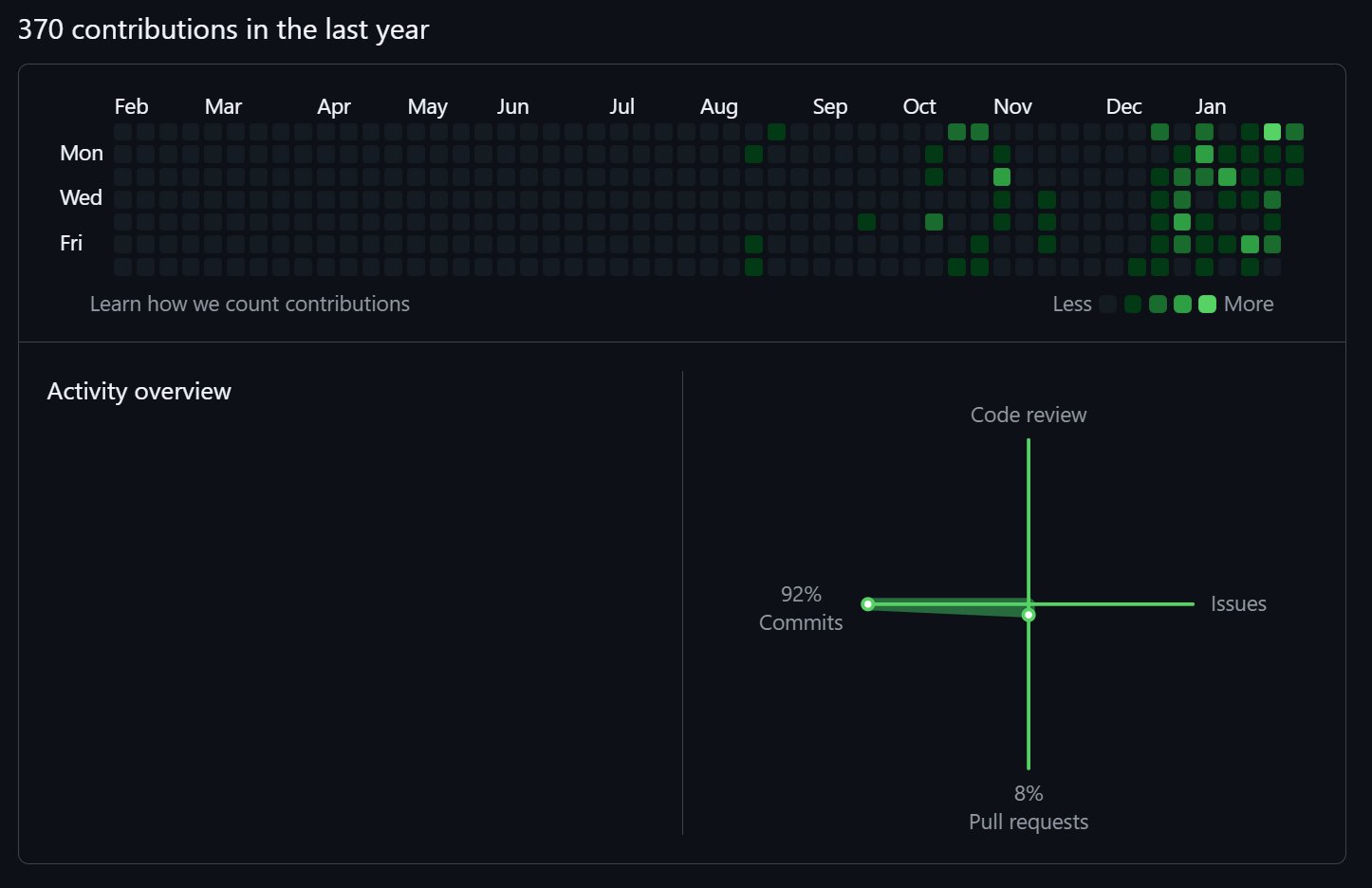Select the bright green Tuesday cell in November
Viewport: 1372px width, 888px height.
[x=1002, y=176]
